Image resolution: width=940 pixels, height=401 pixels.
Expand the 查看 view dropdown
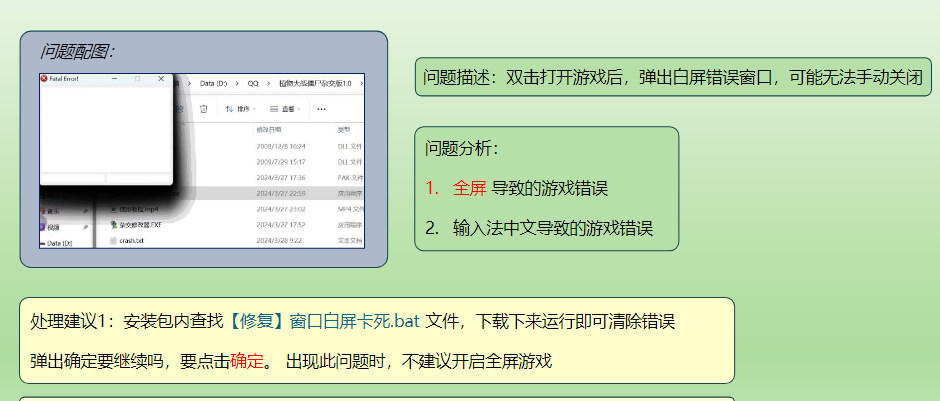[x=289, y=108]
